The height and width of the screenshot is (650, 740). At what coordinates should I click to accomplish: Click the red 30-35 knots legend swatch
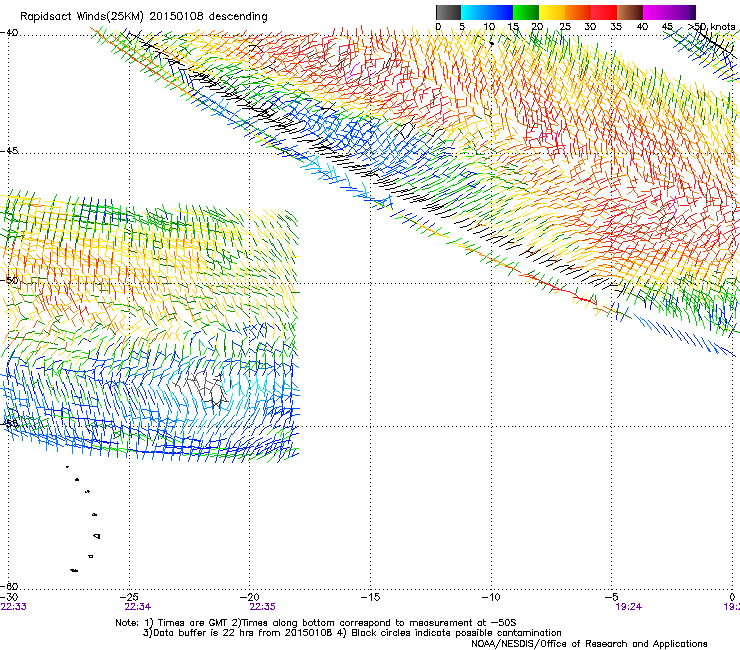pyautogui.click(x=604, y=12)
